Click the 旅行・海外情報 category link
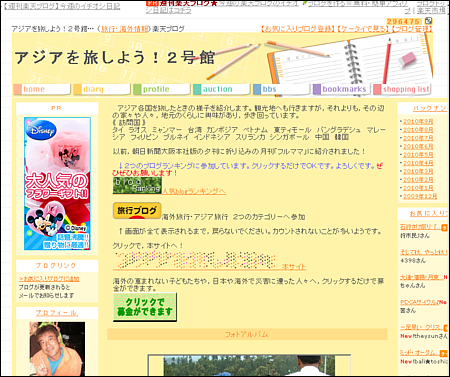Image resolution: width=450 pixels, height=377 pixels. click(x=125, y=29)
